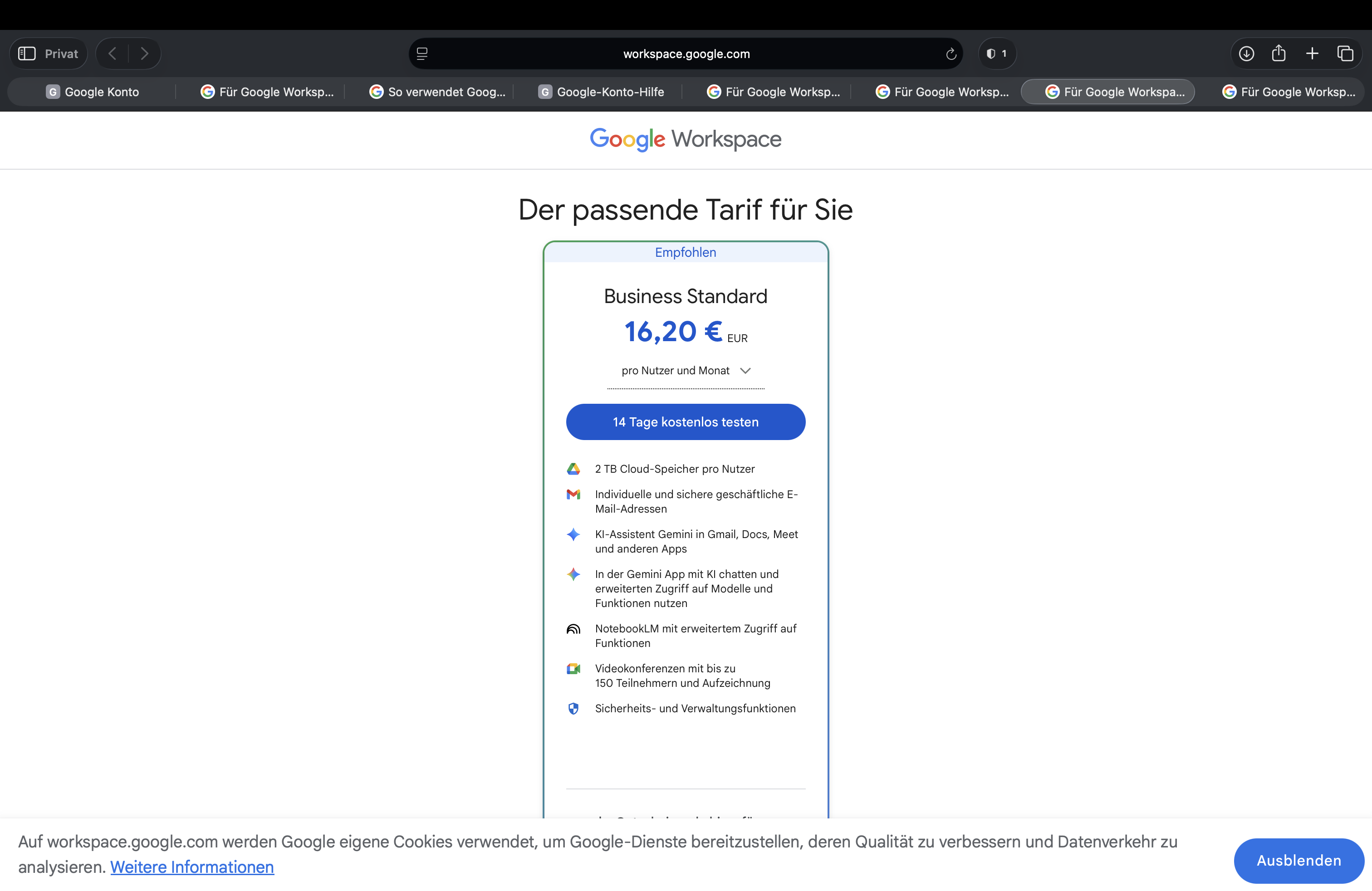
Task: Toggle the Safari sidebar icon
Action: tap(26, 54)
